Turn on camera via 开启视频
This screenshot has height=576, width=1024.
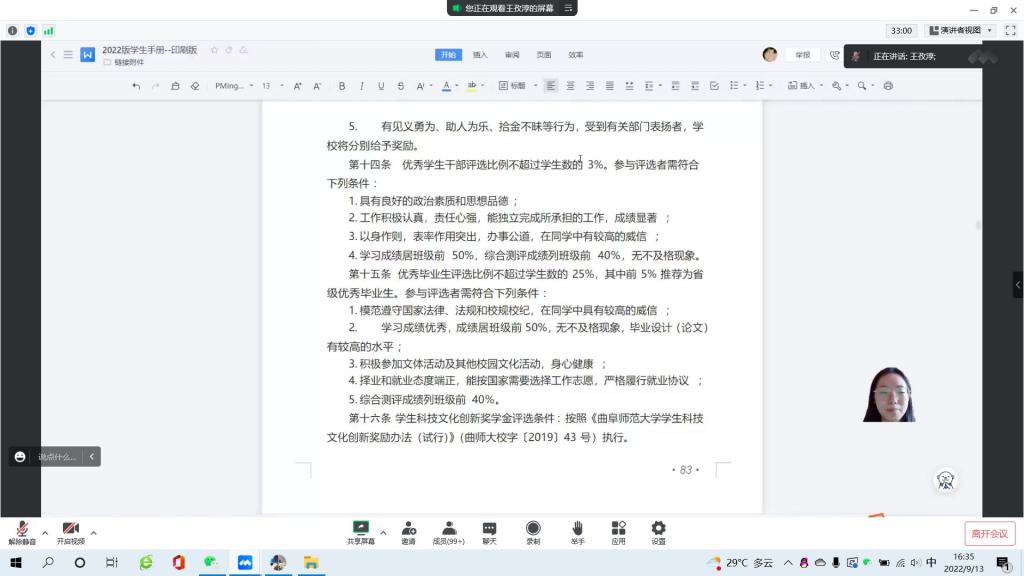[x=70, y=532]
